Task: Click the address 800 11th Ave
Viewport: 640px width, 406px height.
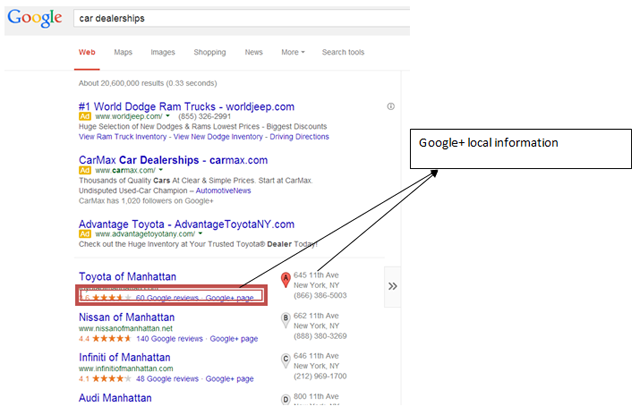Action: [x=316, y=396]
